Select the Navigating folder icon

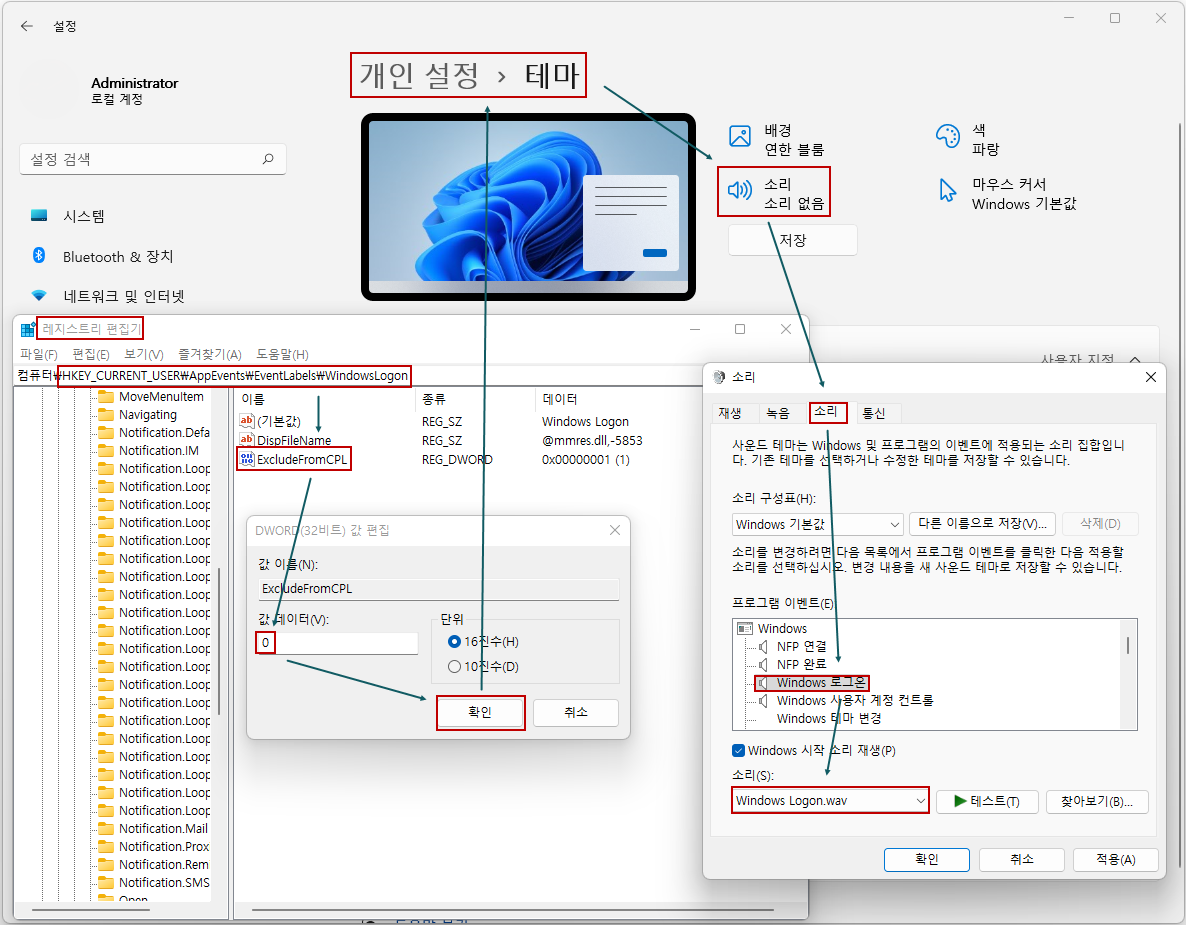coord(105,414)
